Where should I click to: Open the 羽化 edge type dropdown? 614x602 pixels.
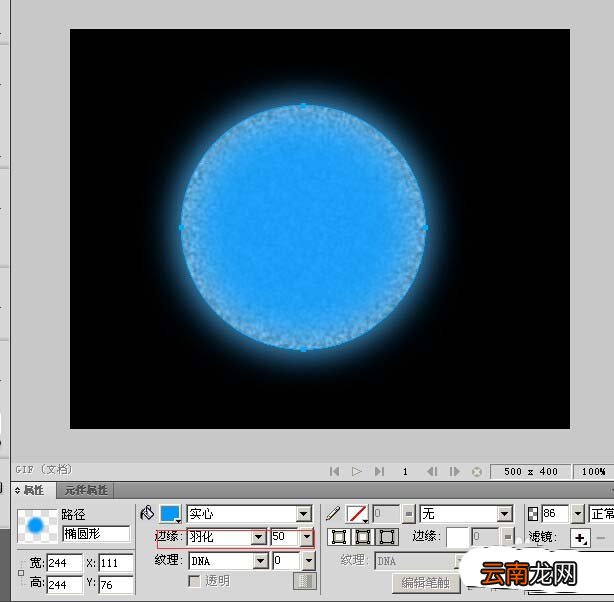(x=258, y=537)
